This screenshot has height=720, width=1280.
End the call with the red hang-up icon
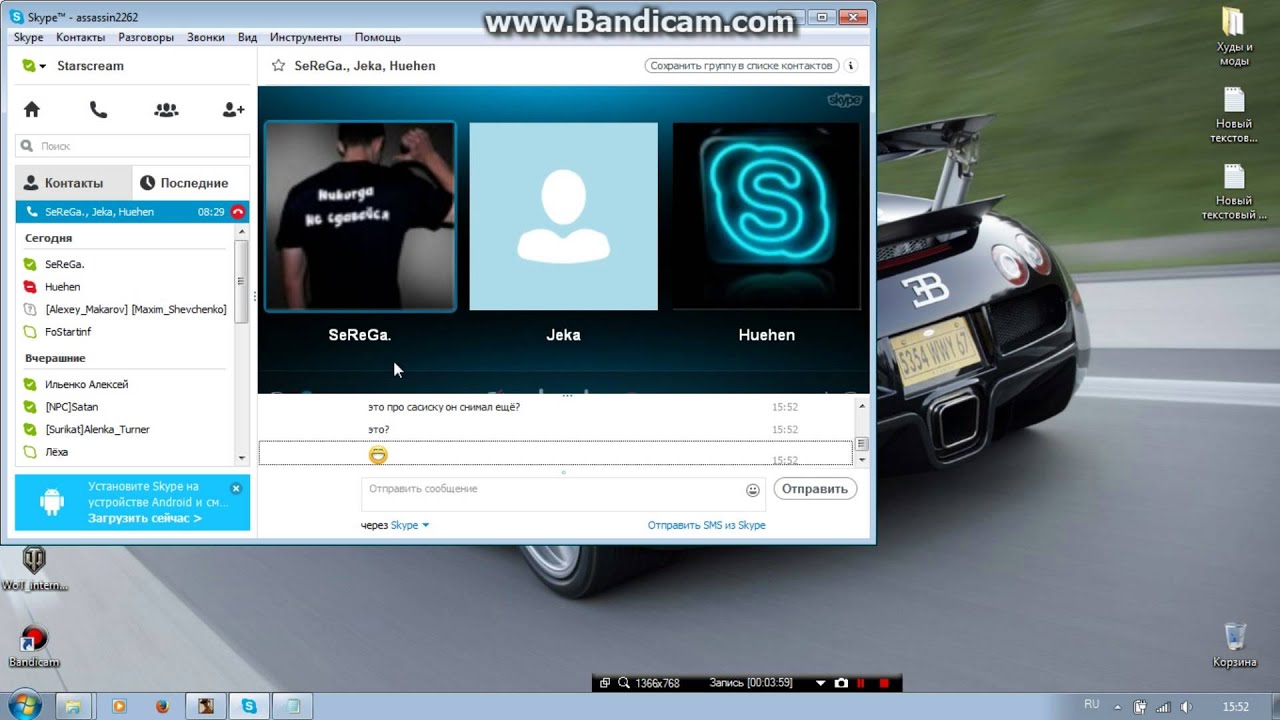click(238, 212)
